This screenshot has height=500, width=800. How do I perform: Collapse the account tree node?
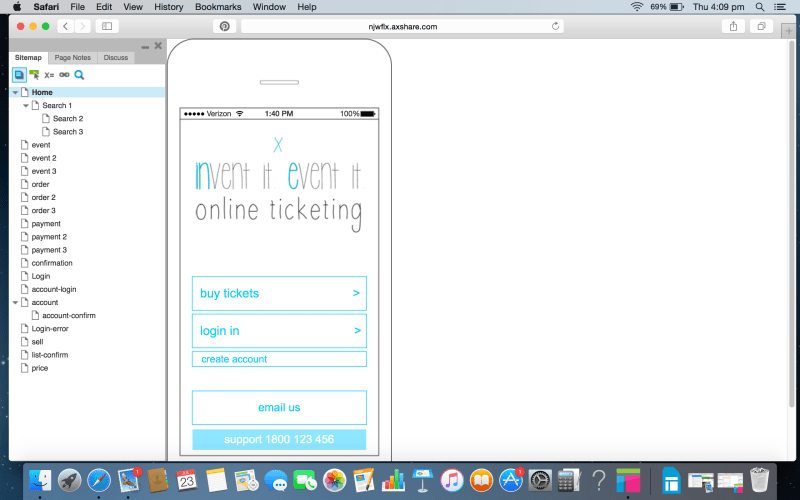point(16,302)
